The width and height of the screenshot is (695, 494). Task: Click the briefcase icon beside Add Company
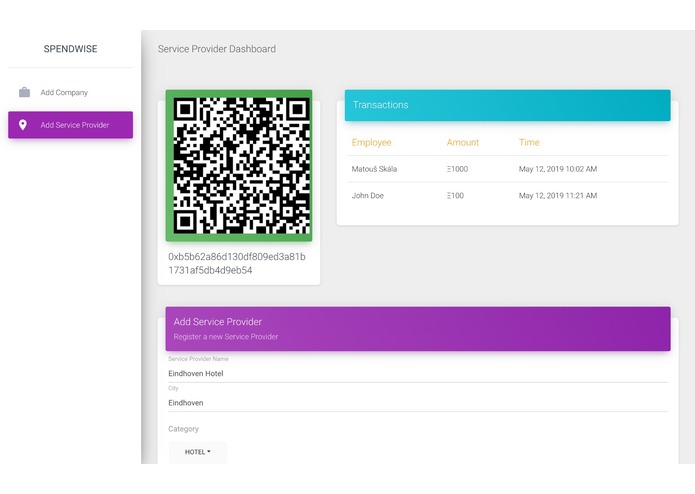[x=24, y=92]
